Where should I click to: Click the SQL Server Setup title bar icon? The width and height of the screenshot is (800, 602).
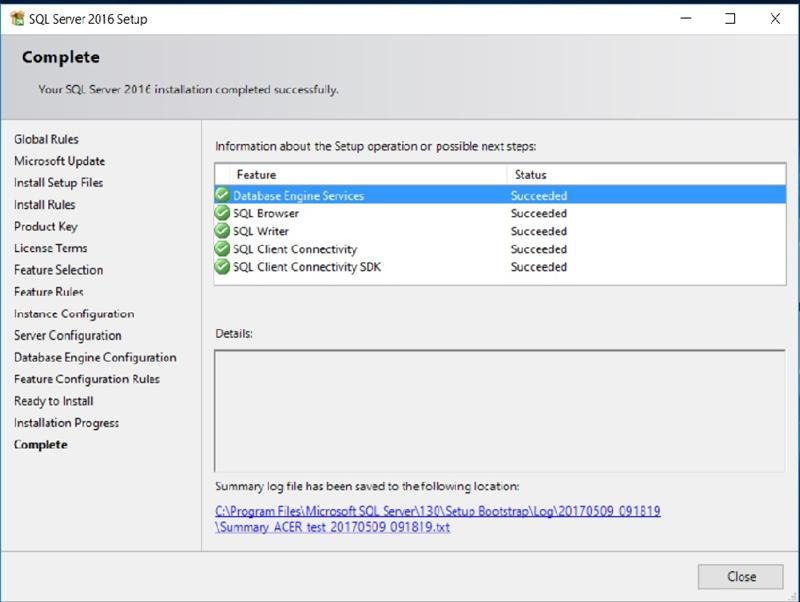[16, 18]
